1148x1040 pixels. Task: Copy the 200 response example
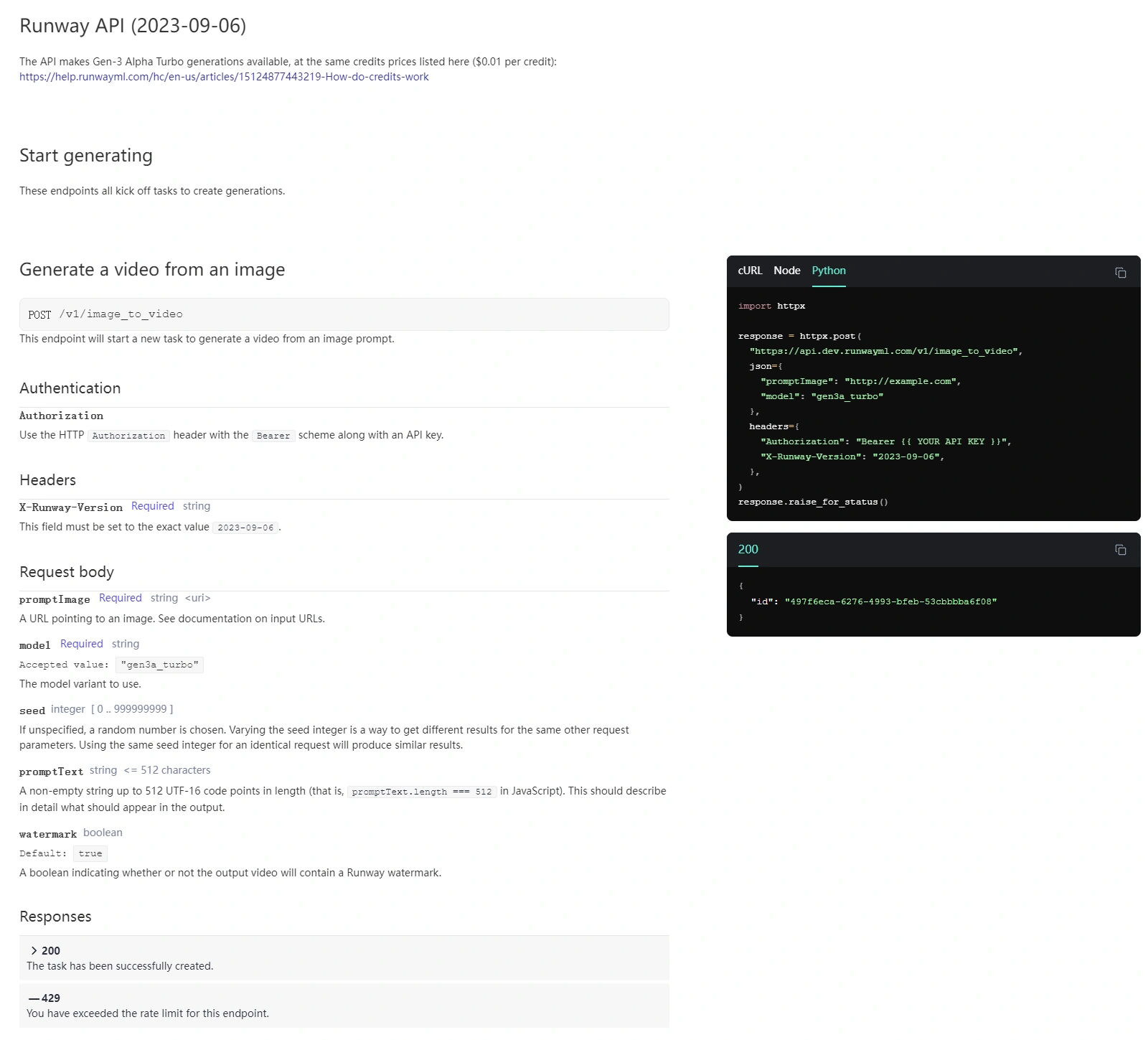[x=1120, y=550]
